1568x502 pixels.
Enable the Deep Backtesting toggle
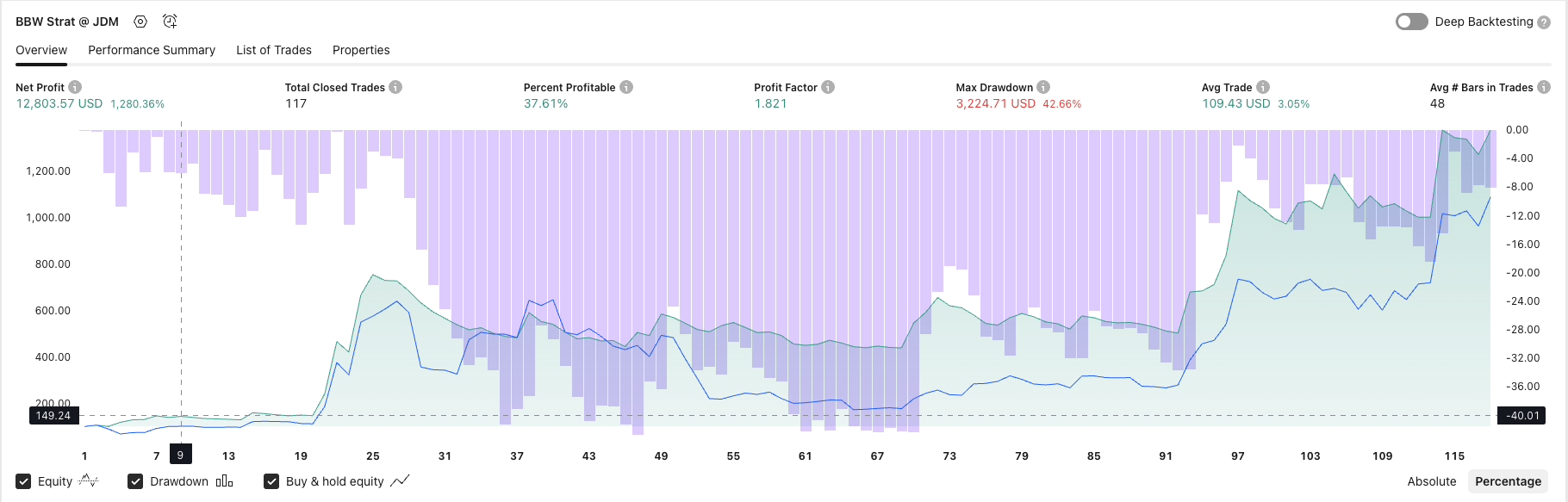(1412, 22)
